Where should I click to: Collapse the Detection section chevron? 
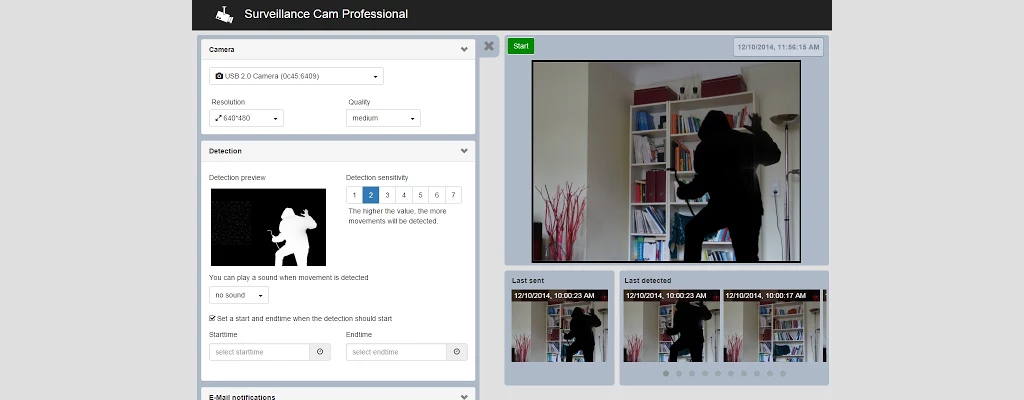pyautogui.click(x=464, y=151)
